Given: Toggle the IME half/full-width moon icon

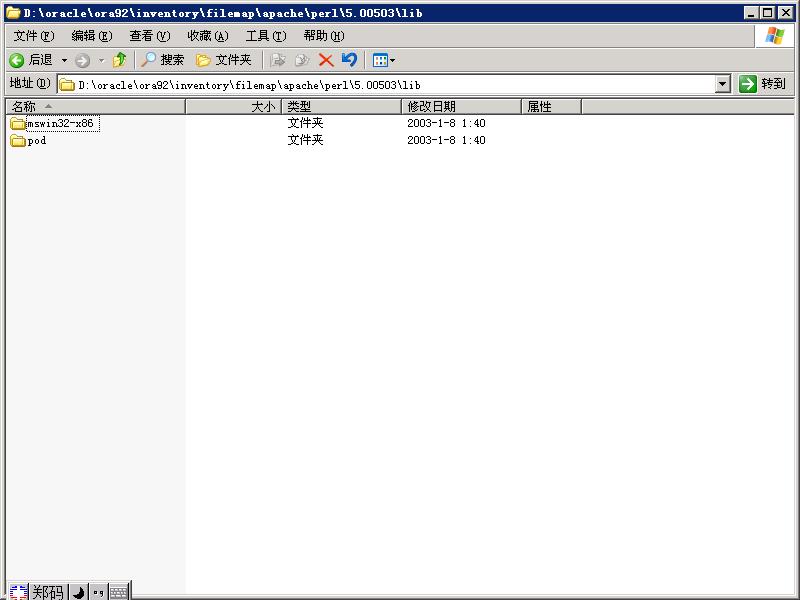Looking at the screenshot, I should point(79,592).
